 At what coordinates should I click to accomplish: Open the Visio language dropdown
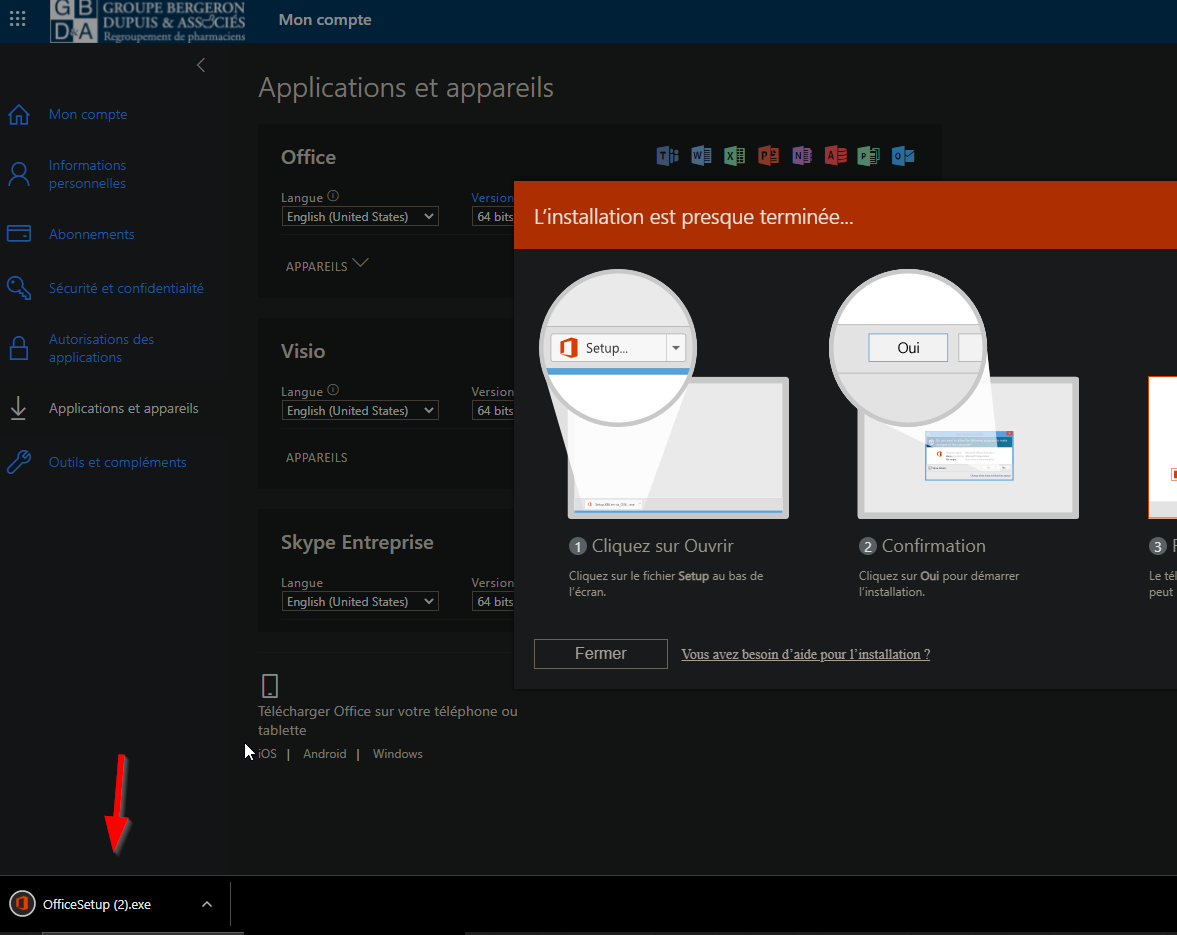360,410
